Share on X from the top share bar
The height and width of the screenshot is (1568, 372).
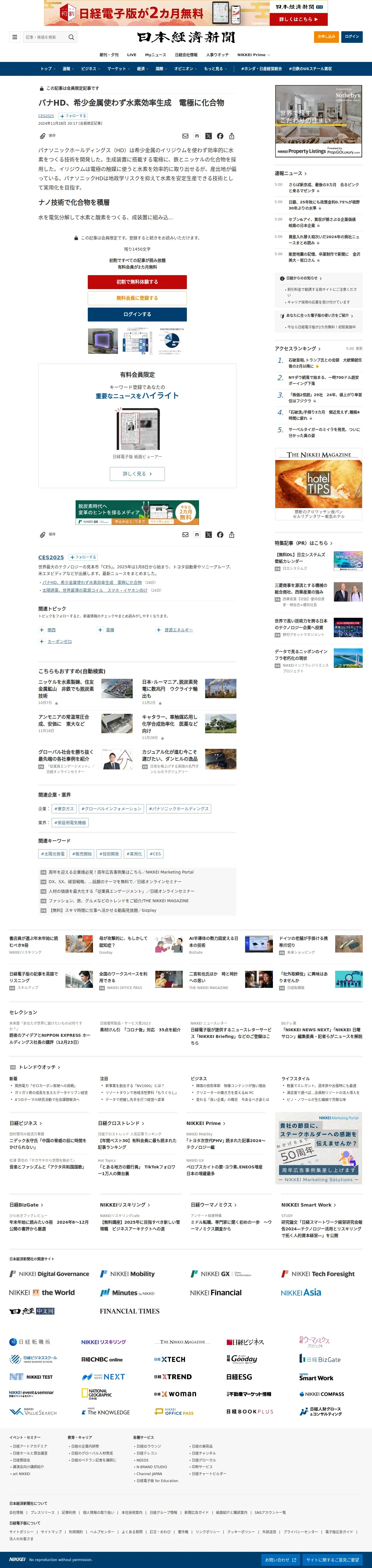point(209,136)
